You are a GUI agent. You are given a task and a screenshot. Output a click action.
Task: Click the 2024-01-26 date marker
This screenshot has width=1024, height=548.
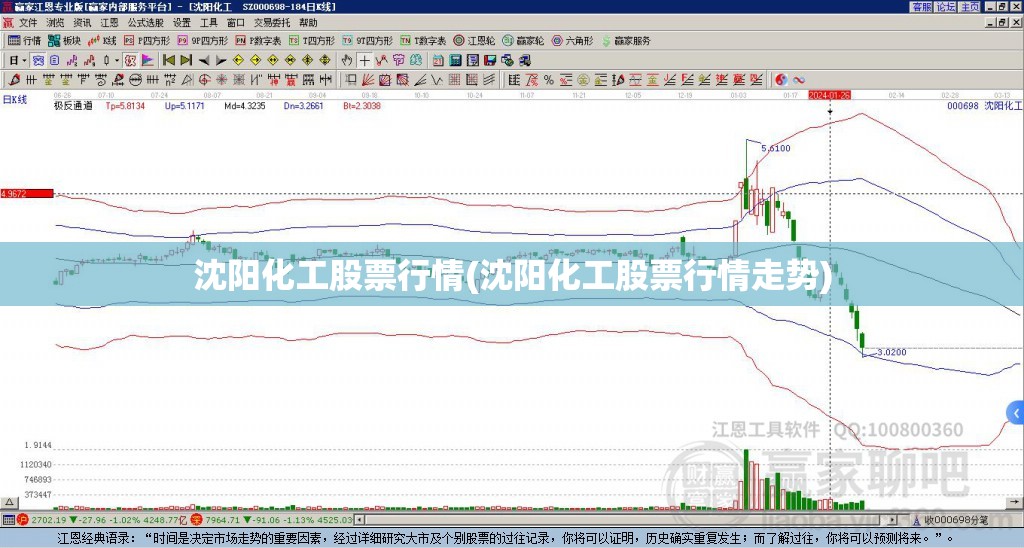(829, 95)
